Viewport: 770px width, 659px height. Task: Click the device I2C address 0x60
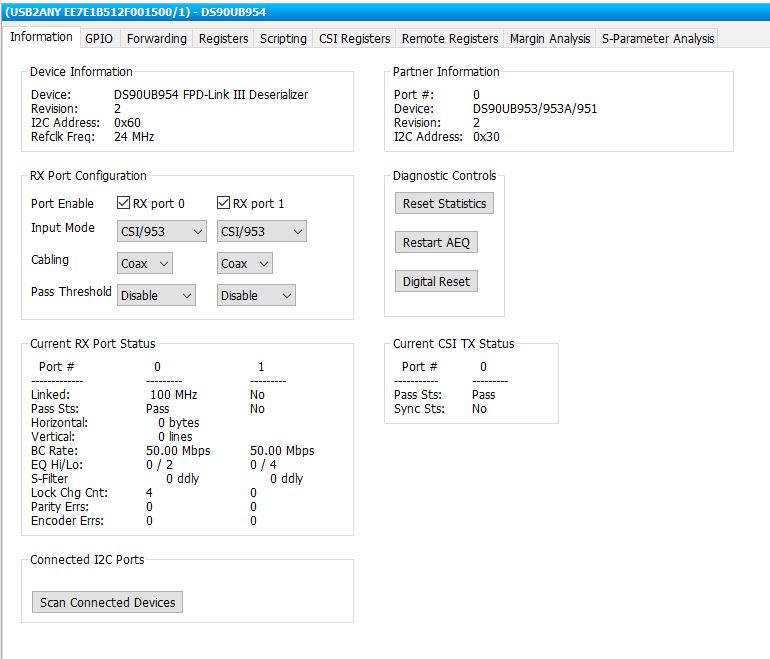(x=127, y=123)
